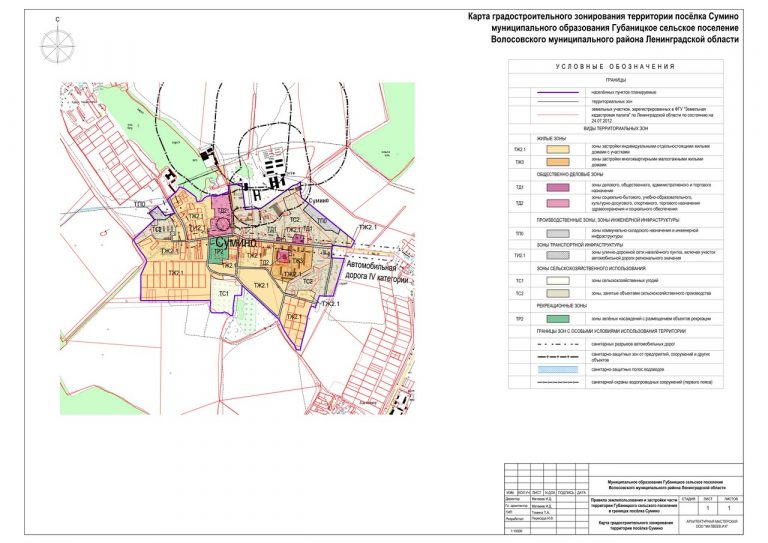Click the 'ЖИЛЫЕ ЗОНЫ' subsection label
The image size is (768, 543).
[x=552, y=139]
